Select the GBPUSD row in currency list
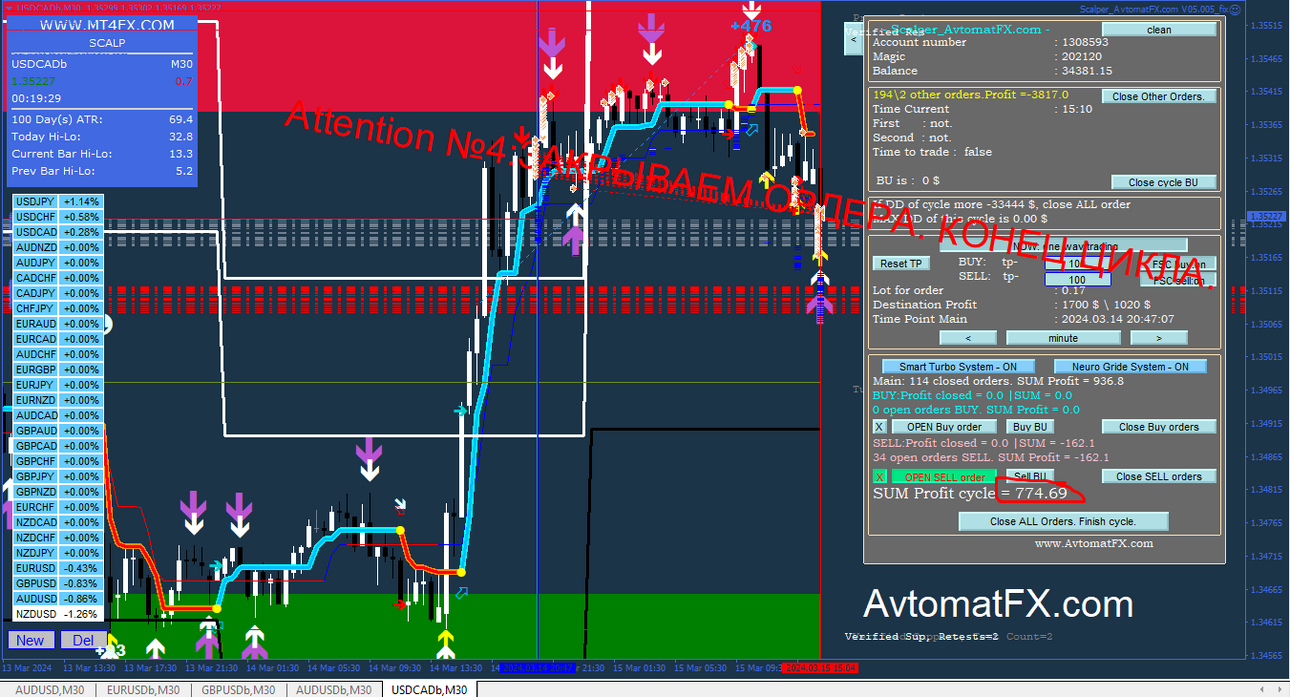 tap(58, 583)
